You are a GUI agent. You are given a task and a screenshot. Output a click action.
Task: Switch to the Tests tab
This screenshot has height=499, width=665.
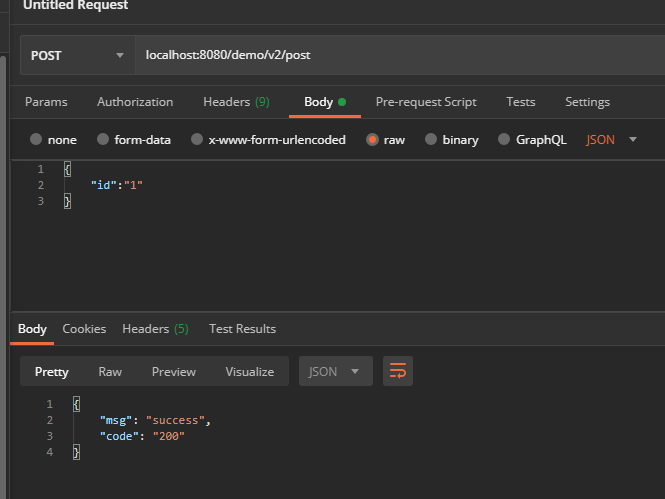coord(520,102)
